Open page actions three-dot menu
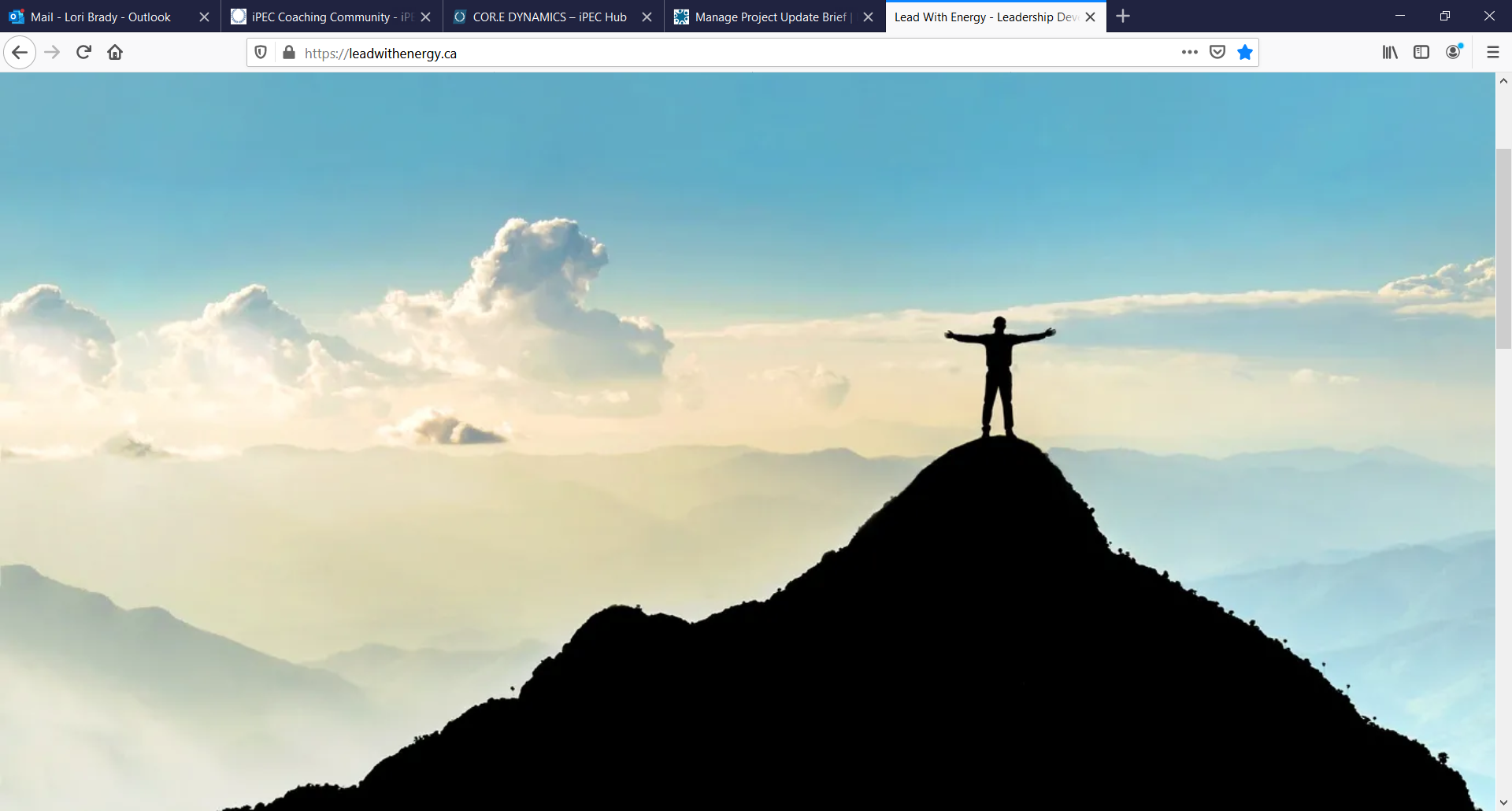Image resolution: width=1512 pixels, height=811 pixels. [x=1189, y=53]
